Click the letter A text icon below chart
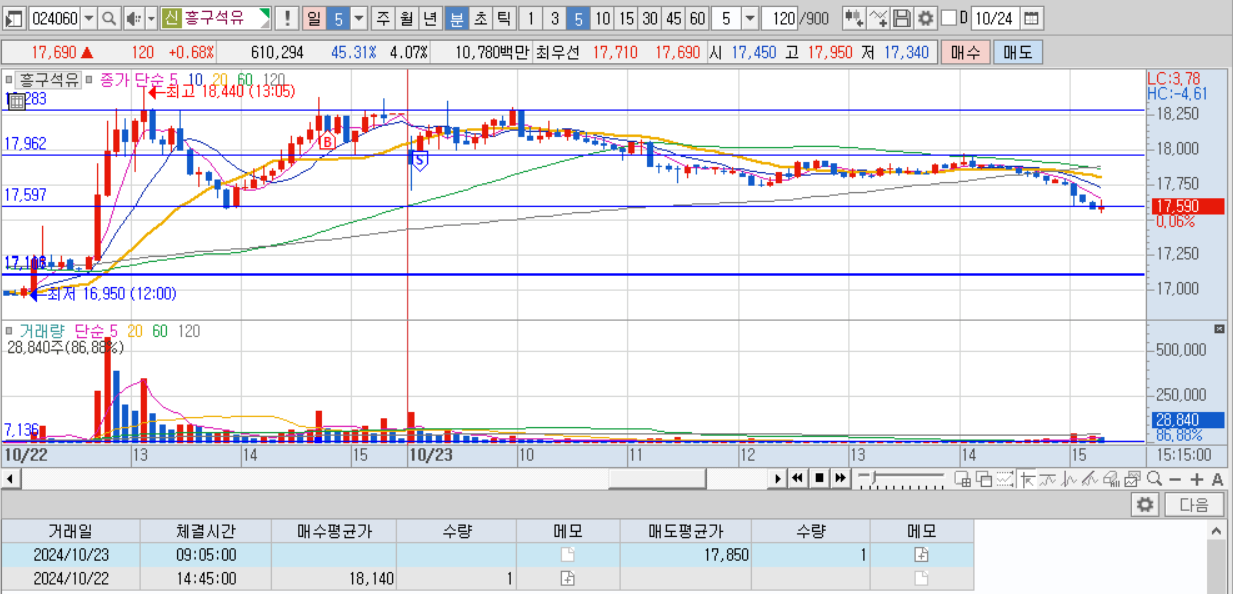 pos(1217,479)
